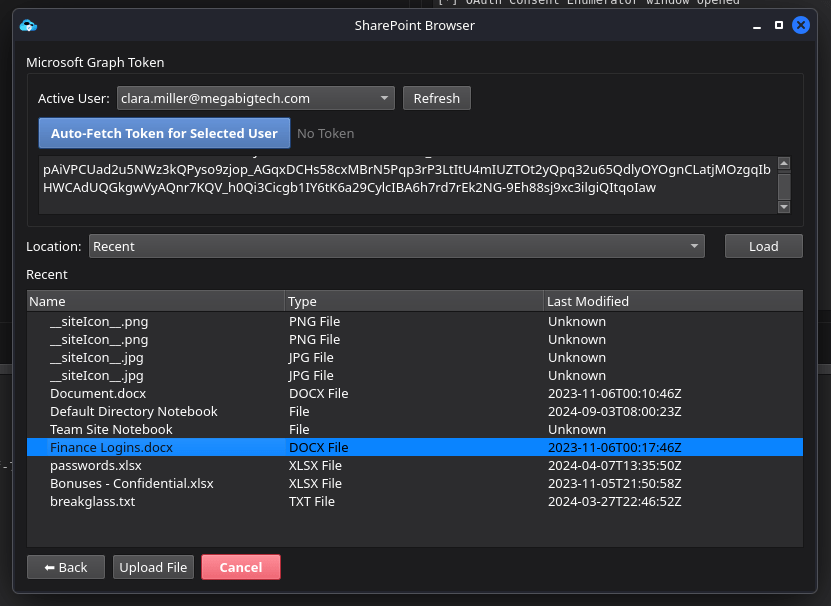Screen dimensions: 831x606
Task: Sort by the Last Modified column header
Action: point(672,301)
